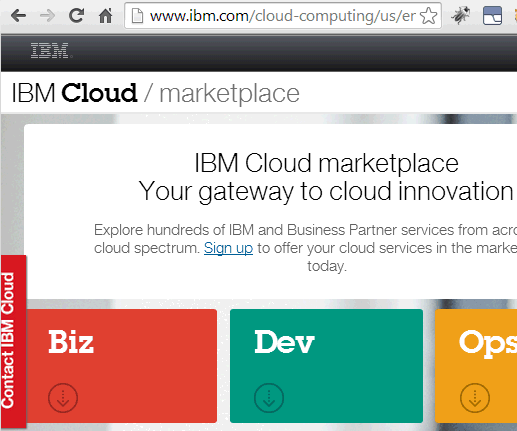Click the IBM Cloud marketplace headline
The width and height of the screenshot is (517, 431).
[x=326, y=163]
